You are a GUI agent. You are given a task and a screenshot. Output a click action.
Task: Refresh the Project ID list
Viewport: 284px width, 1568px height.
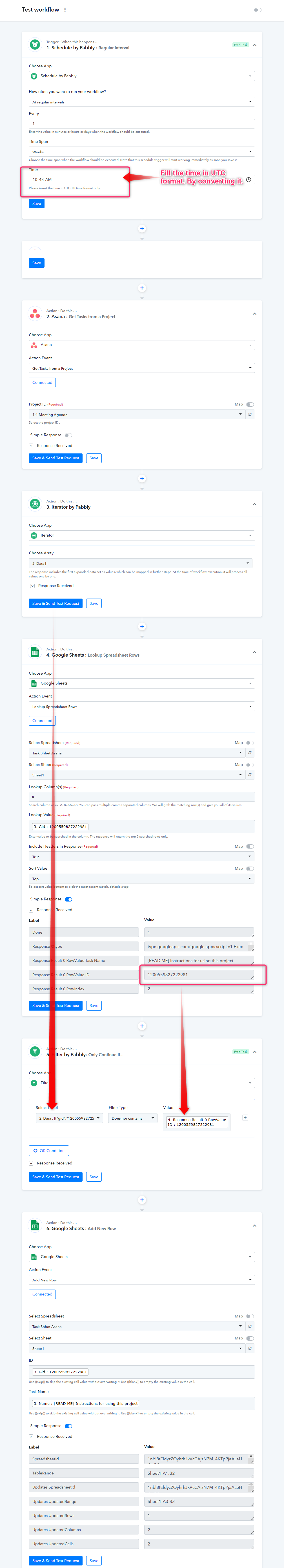(x=250, y=414)
